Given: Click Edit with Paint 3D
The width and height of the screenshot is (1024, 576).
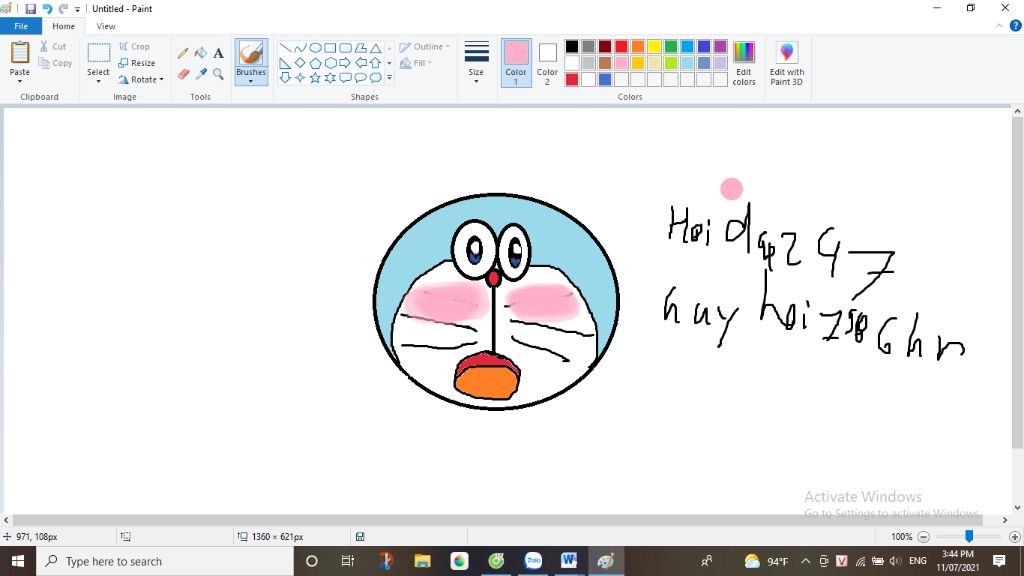Looking at the screenshot, I should coord(786,63).
